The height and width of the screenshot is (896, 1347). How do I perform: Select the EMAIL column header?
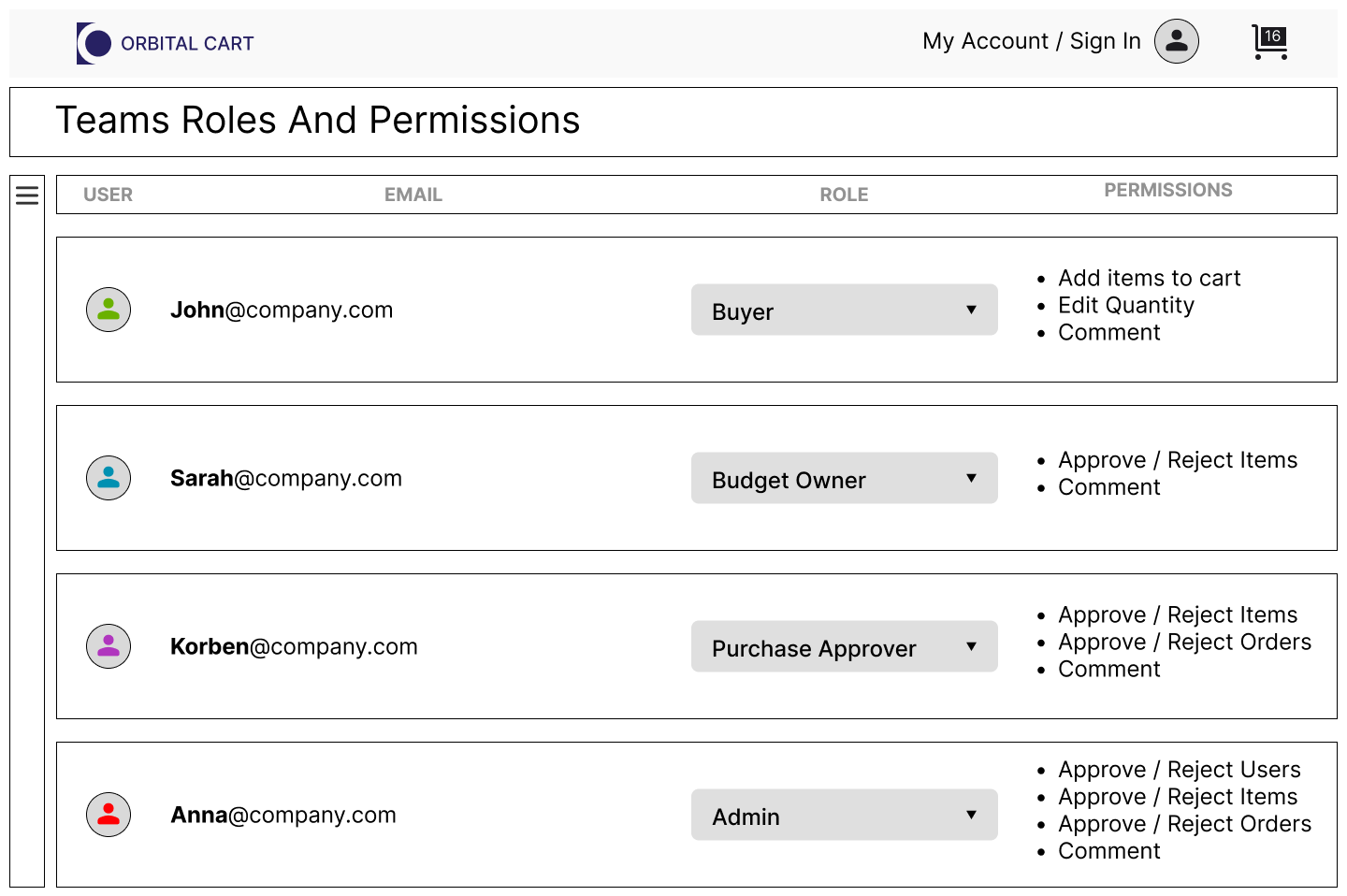coord(413,195)
